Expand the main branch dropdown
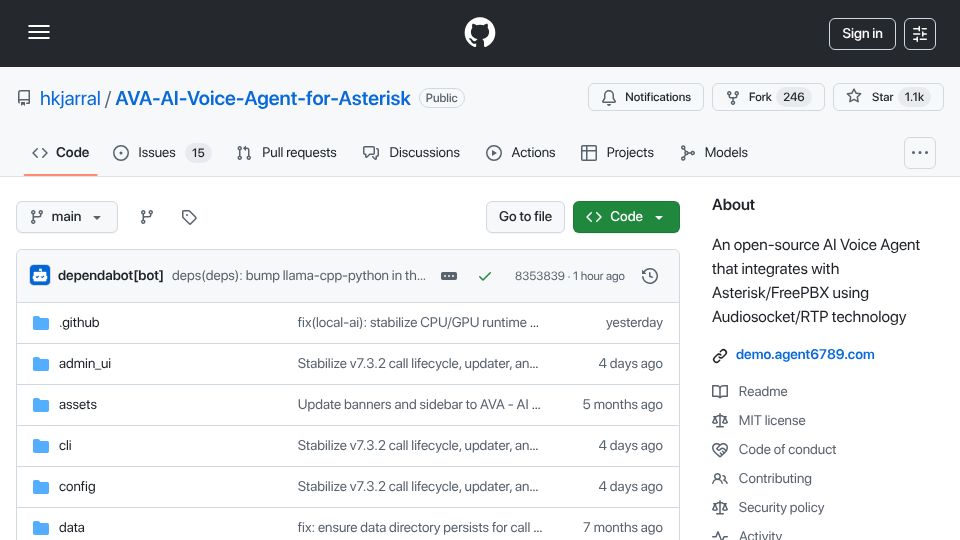 pyautogui.click(x=67, y=217)
